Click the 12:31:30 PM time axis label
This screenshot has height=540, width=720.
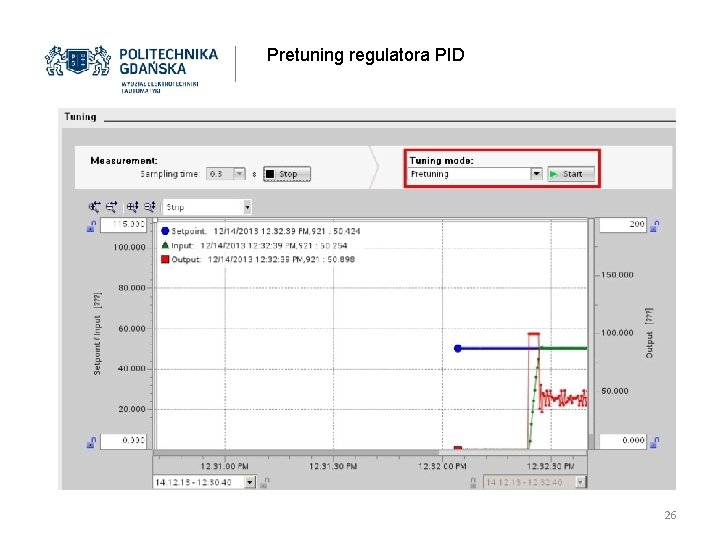tap(333, 467)
